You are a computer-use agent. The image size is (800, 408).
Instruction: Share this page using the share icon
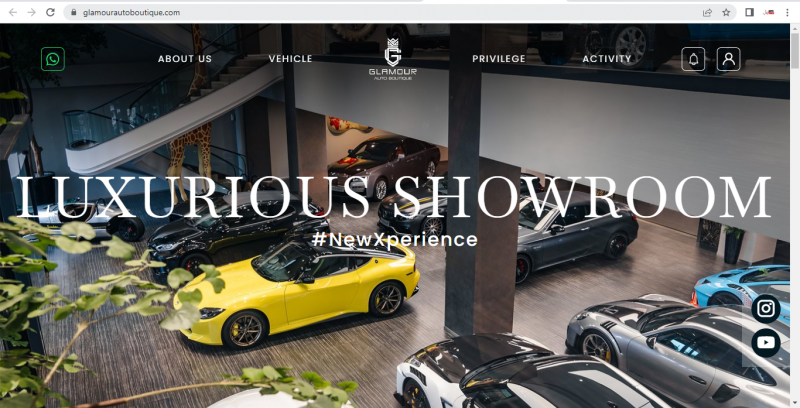click(707, 12)
